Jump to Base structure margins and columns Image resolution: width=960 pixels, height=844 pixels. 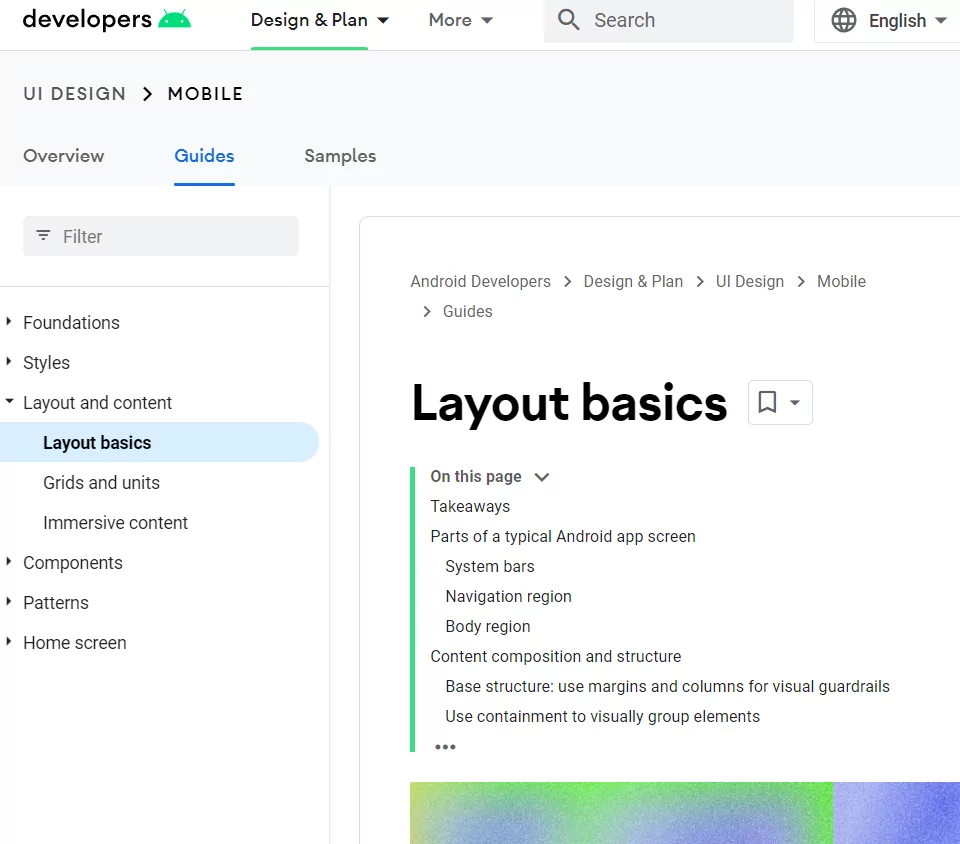pos(667,687)
